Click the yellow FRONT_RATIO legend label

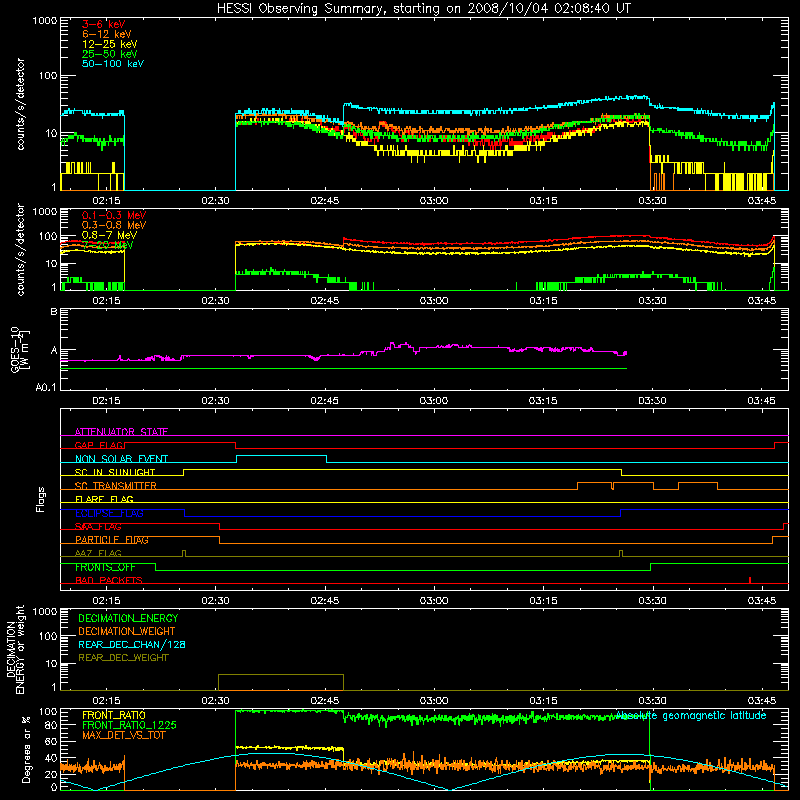click(114, 715)
